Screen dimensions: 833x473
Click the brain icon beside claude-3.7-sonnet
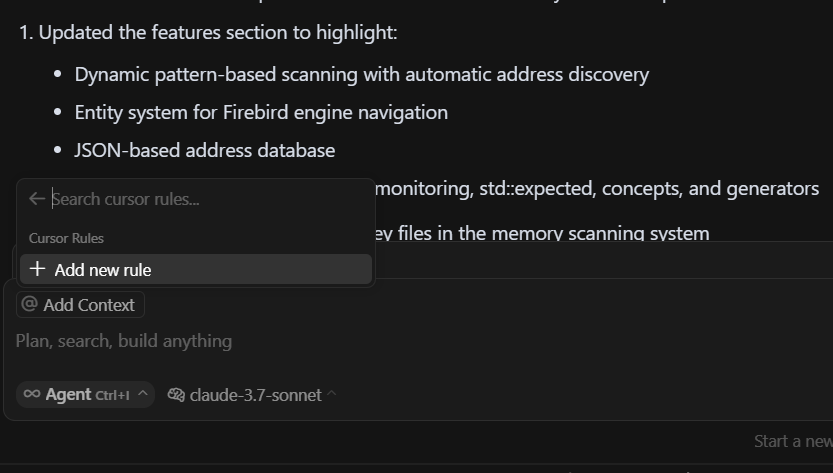tap(176, 394)
